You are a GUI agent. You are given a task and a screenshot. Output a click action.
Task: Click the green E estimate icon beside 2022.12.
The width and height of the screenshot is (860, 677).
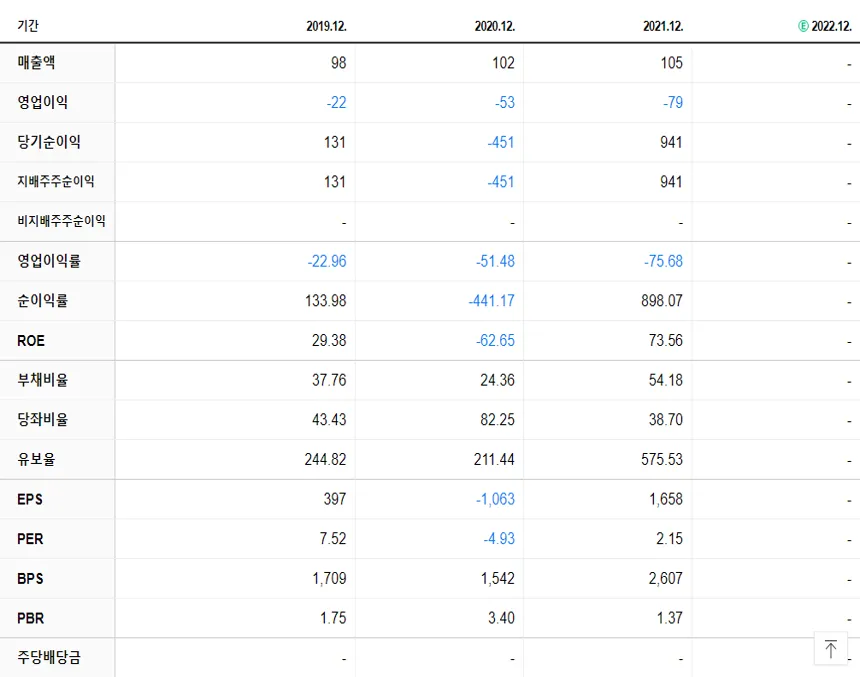tap(803, 26)
